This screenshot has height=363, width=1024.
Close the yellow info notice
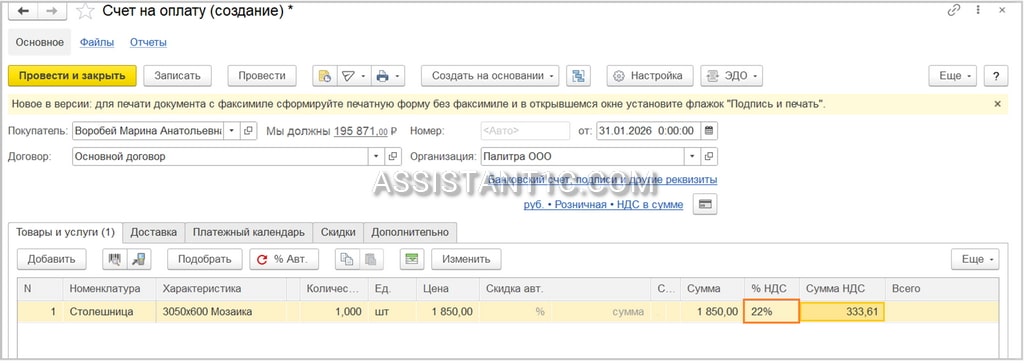click(997, 104)
